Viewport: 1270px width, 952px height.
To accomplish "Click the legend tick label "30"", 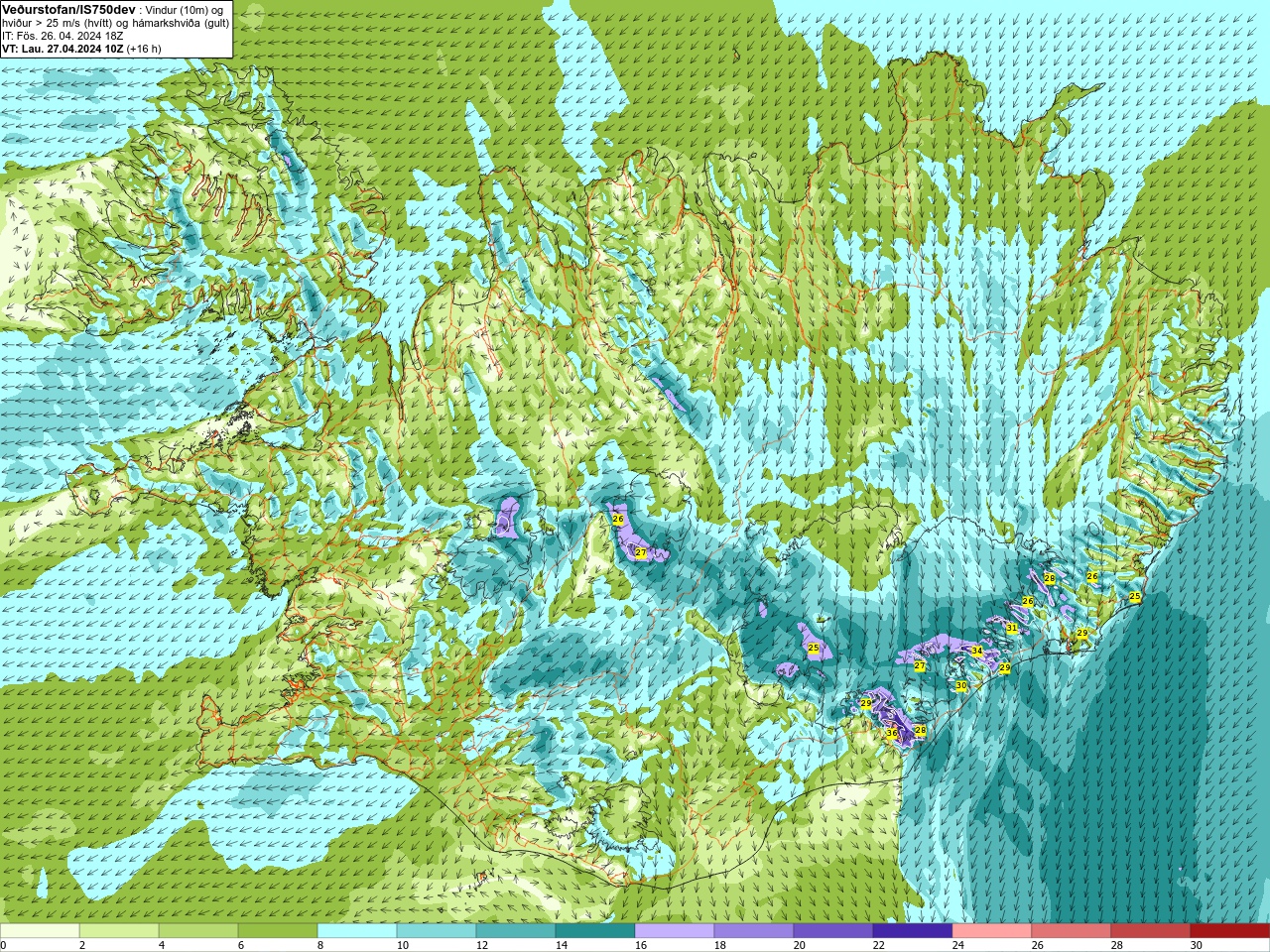I will (x=1197, y=945).
